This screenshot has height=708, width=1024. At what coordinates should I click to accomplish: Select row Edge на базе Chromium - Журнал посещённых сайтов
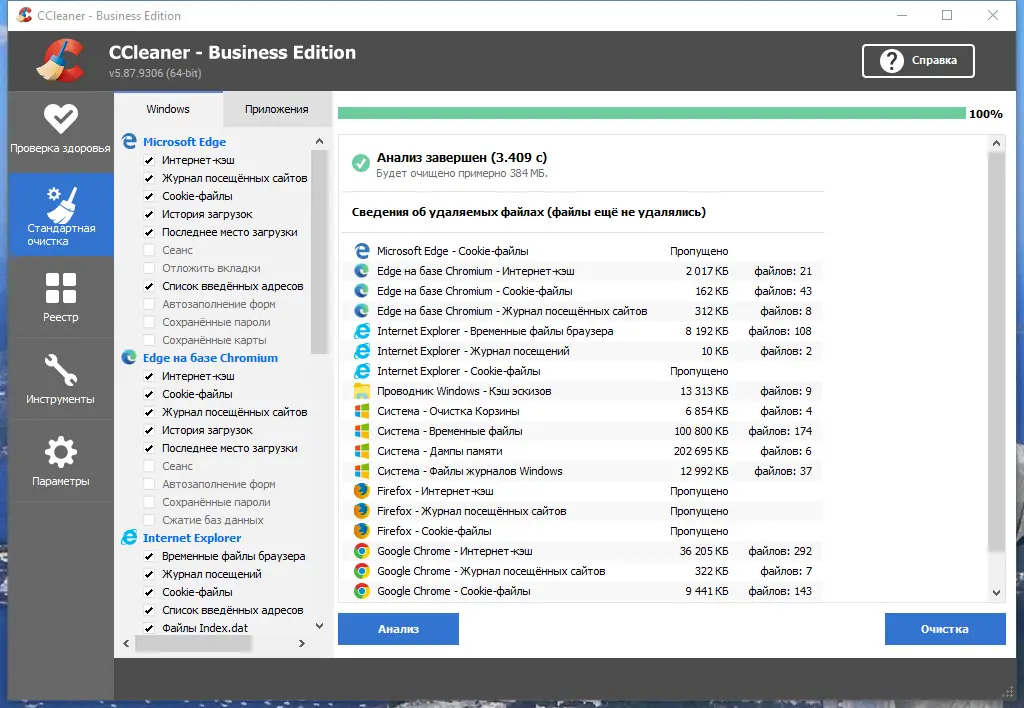[583, 311]
